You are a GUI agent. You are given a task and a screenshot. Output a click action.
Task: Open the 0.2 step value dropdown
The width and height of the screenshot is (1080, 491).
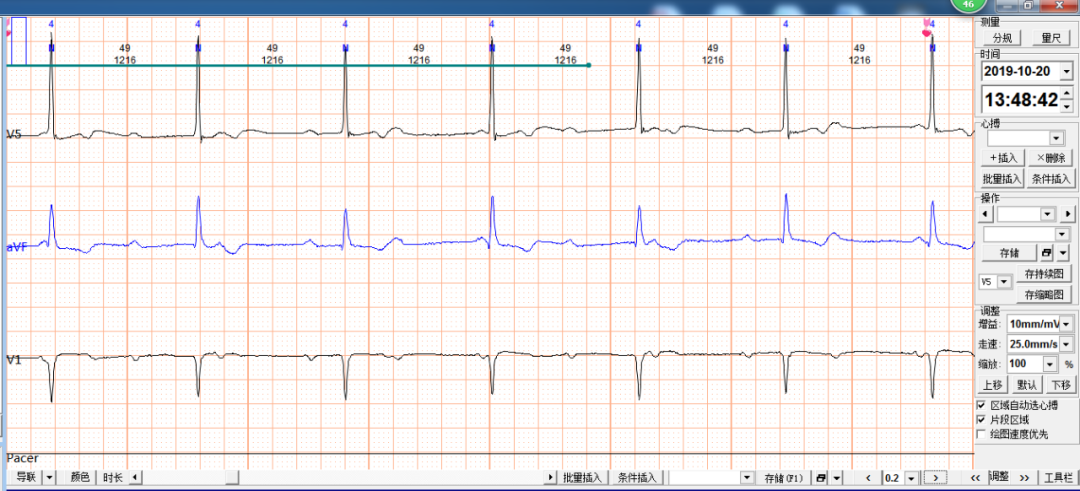(x=912, y=477)
